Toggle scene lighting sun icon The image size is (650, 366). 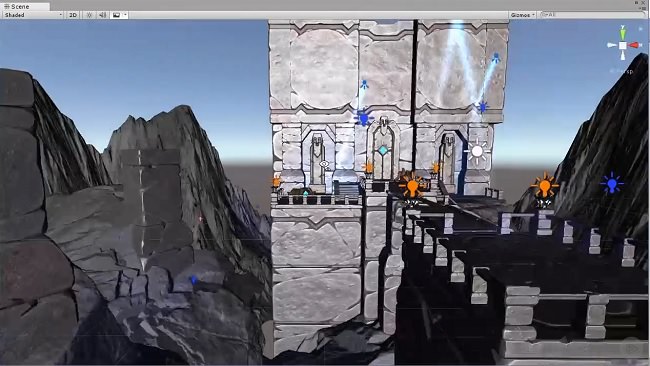pos(89,15)
